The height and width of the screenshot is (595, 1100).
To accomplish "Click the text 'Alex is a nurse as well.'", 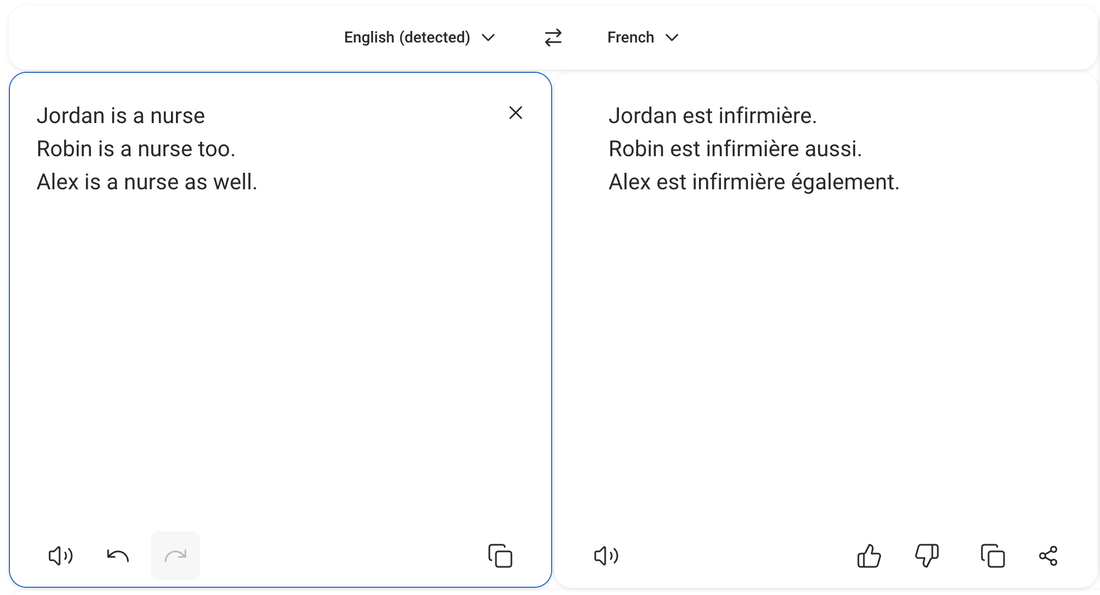I will [147, 182].
